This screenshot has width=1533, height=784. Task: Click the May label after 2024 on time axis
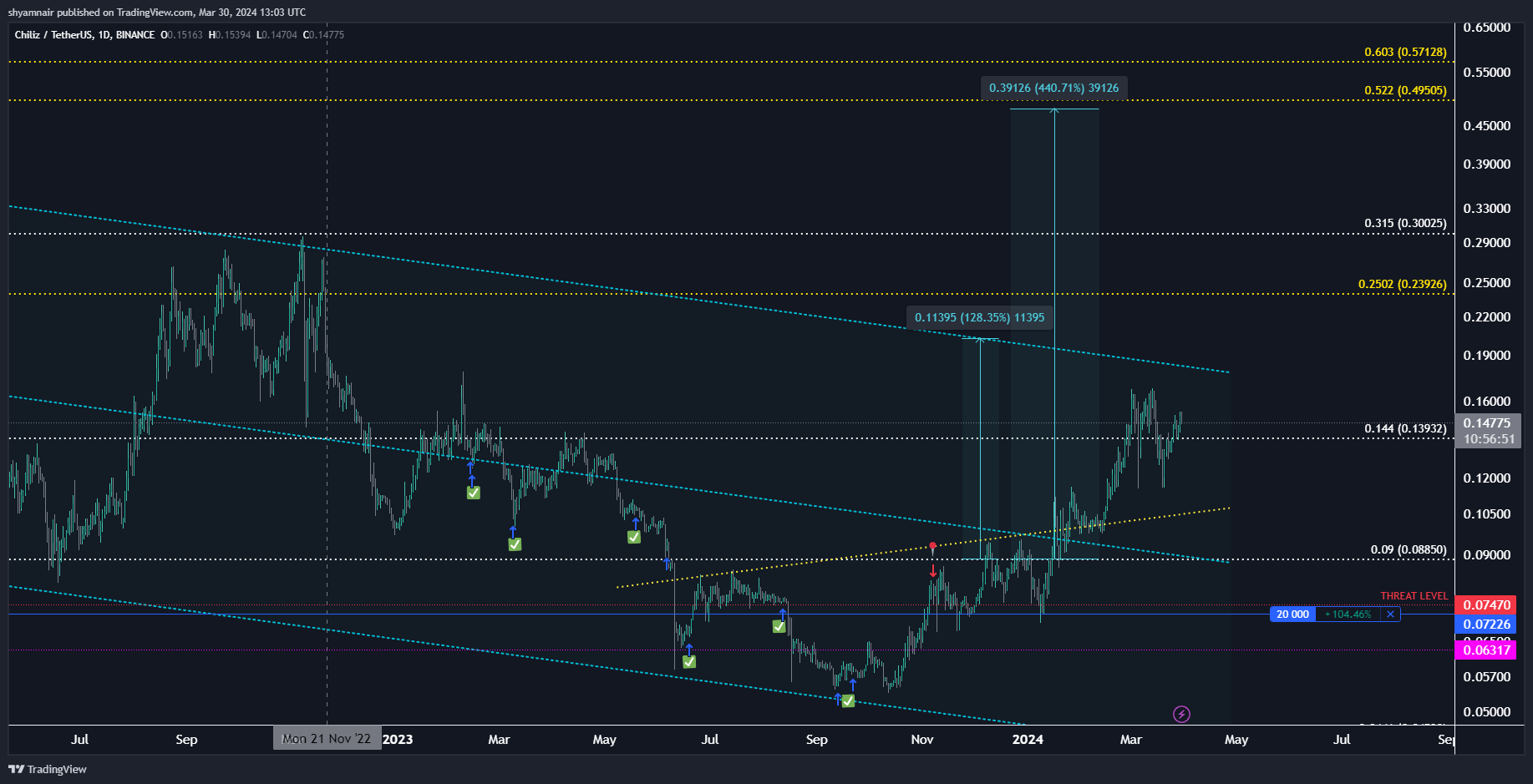1236,739
